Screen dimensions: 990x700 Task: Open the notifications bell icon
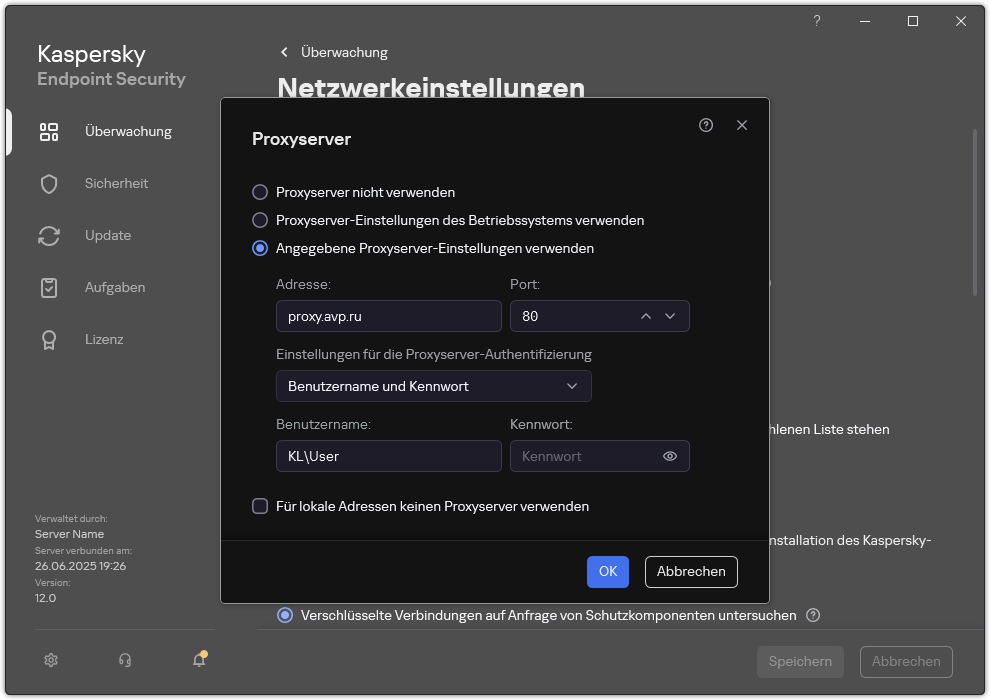pyautogui.click(x=198, y=660)
